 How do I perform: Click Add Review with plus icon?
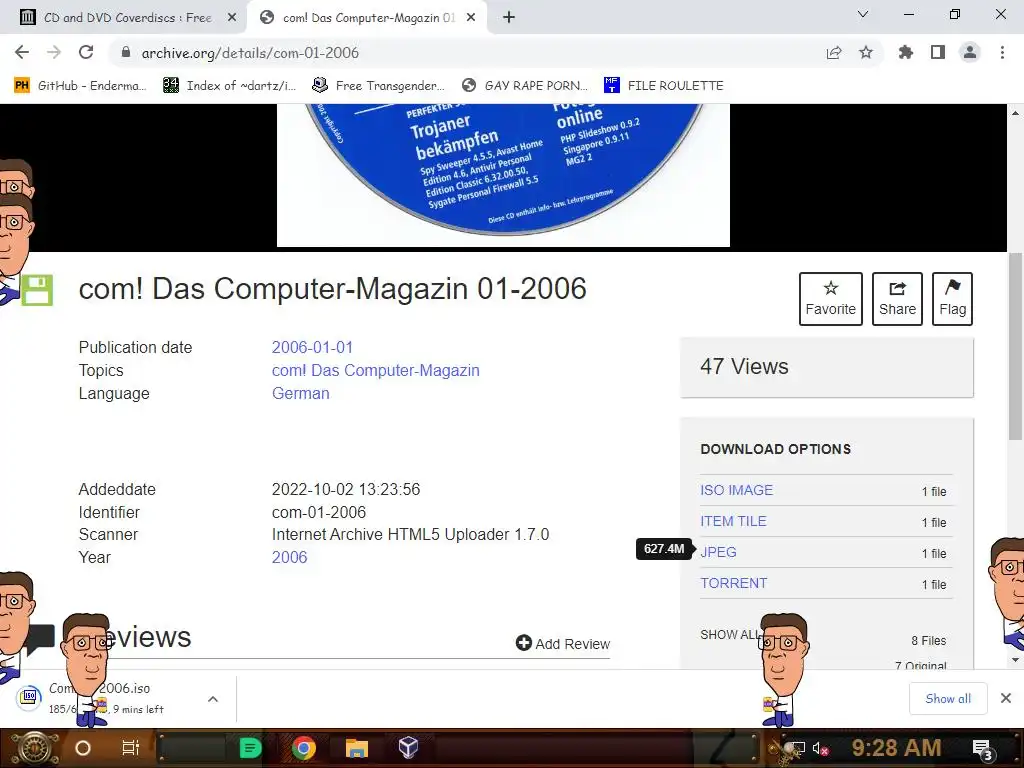pyautogui.click(x=562, y=643)
